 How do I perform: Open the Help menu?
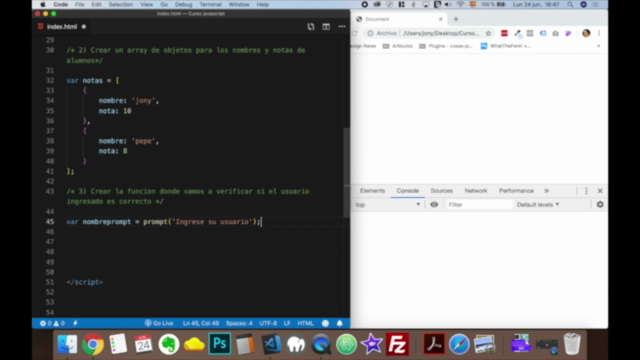262,4
